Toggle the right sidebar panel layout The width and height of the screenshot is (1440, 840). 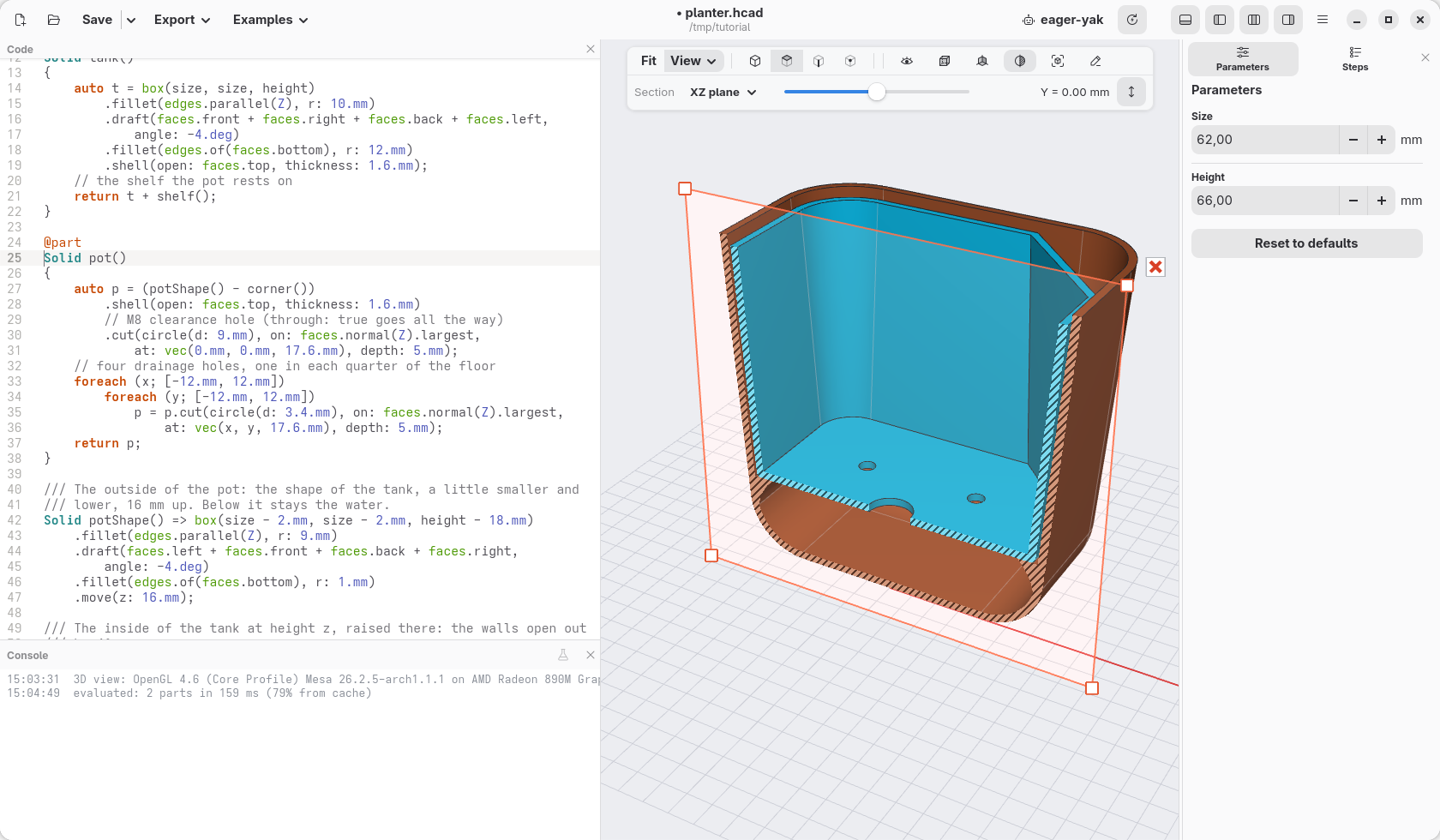coord(1288,20)
